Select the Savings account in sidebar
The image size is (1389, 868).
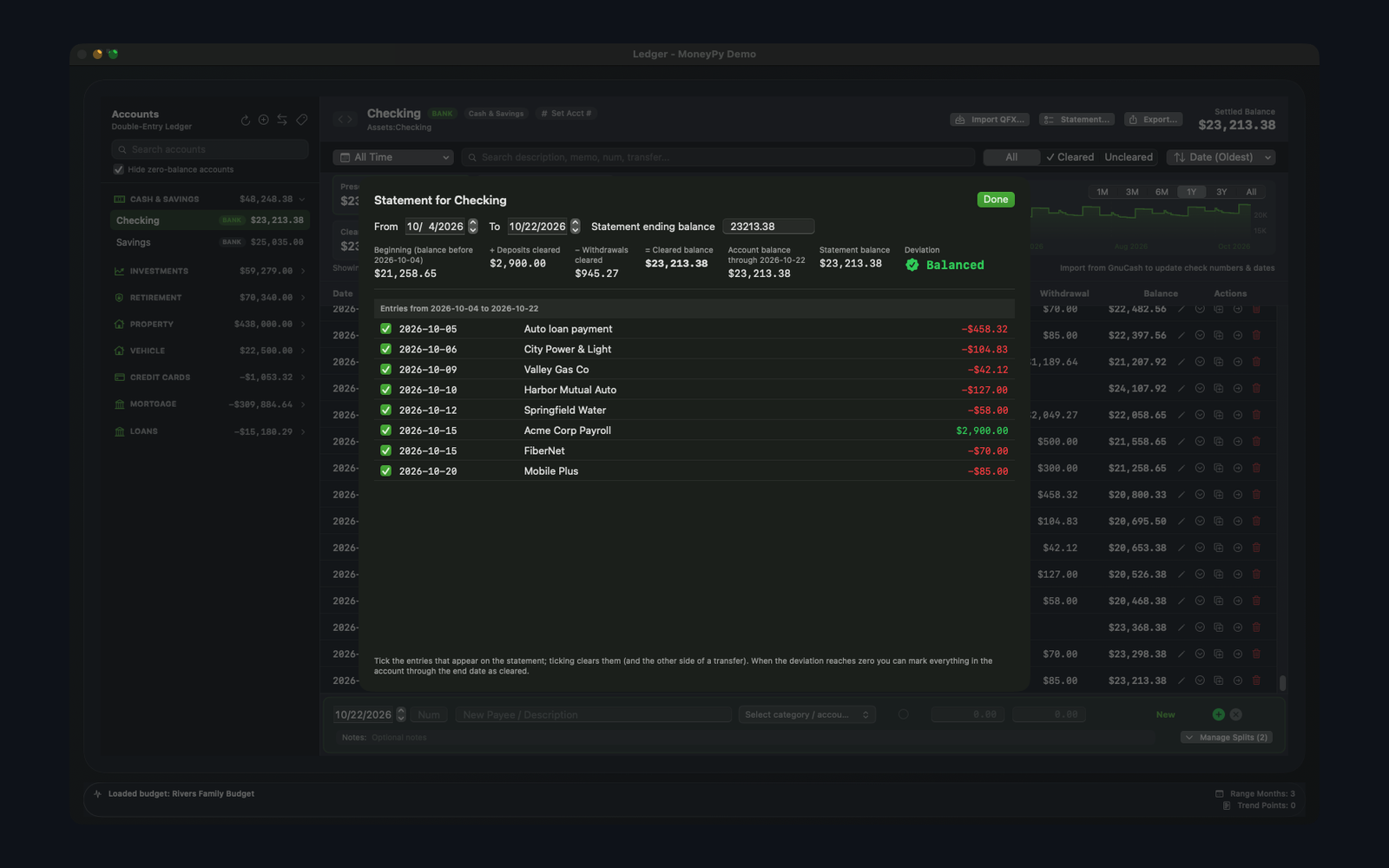(x=209, y=242)
